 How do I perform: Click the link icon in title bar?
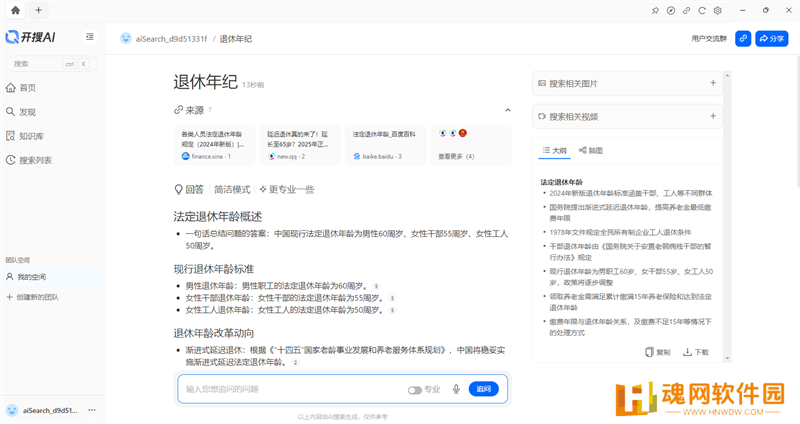686,10
